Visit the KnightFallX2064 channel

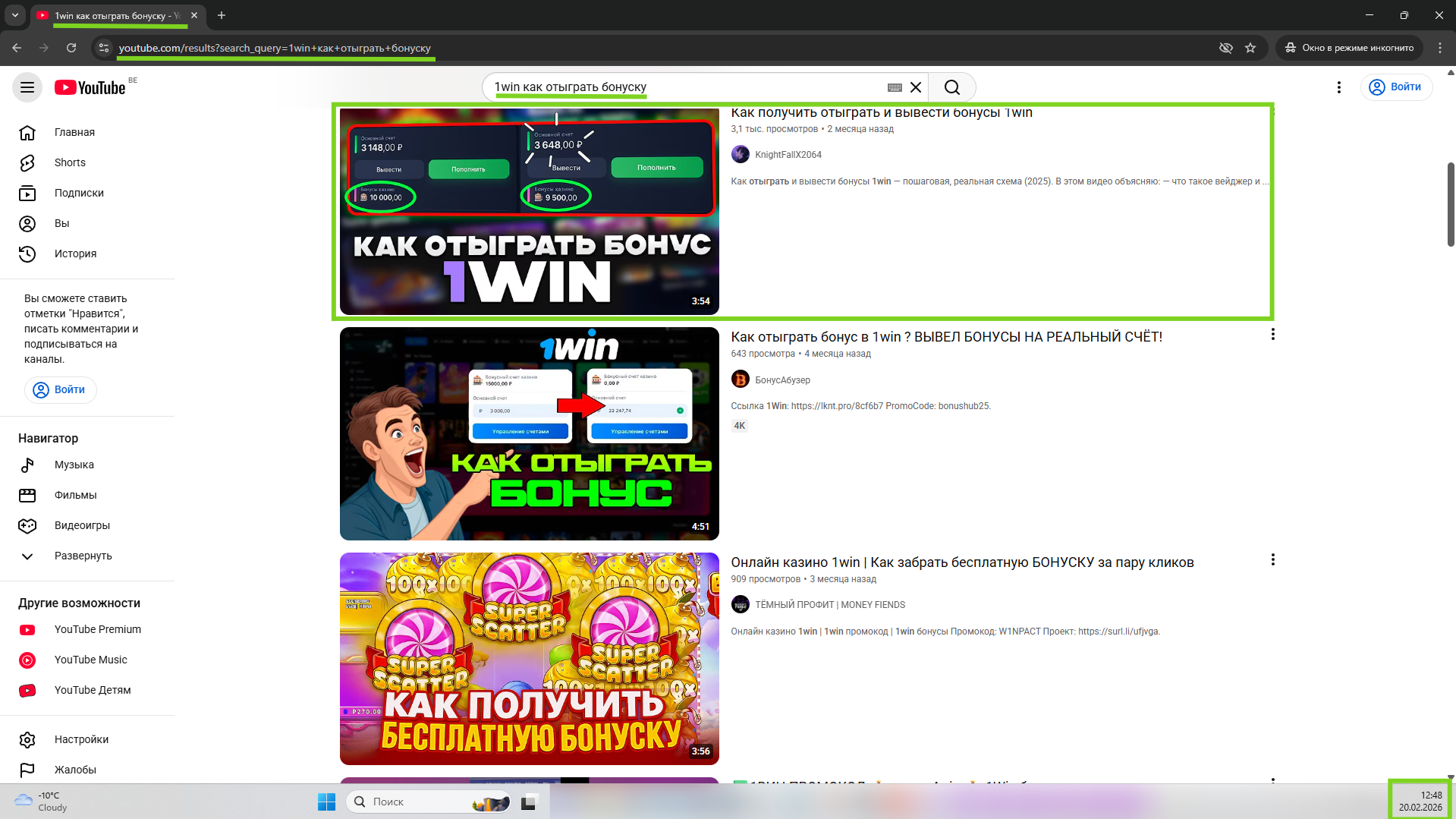(x=788, y=155)
